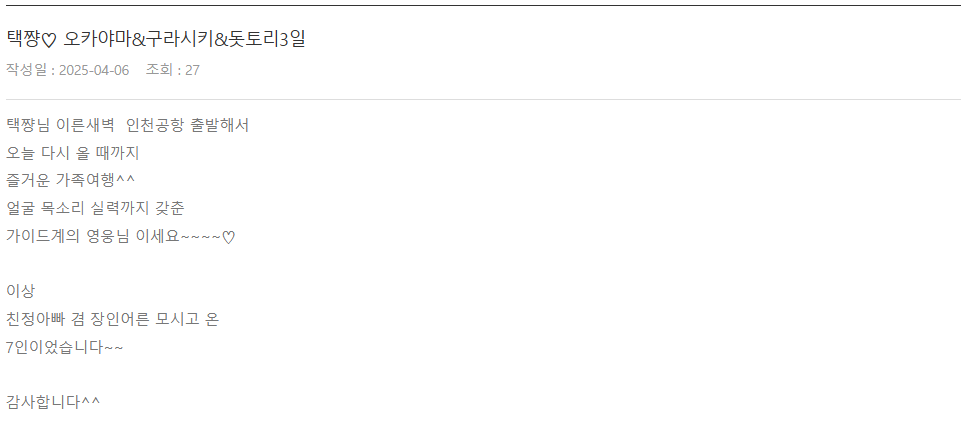
Task: Click the line 택쨩님 이른새벽 인천공항 출발해서
Action: tap(127, 126)
